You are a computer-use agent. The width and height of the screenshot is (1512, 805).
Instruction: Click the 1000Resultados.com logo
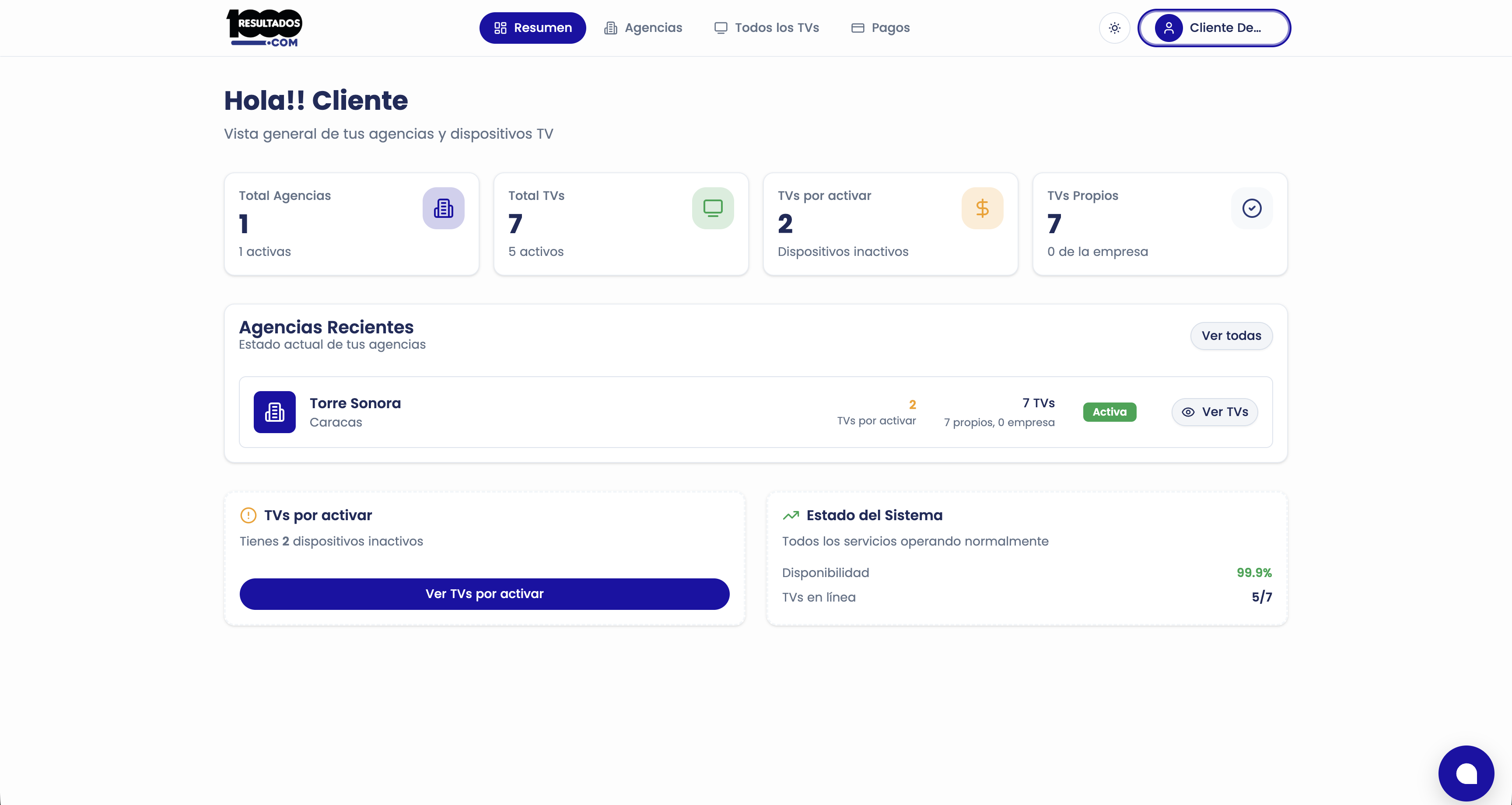pos(264,28)
